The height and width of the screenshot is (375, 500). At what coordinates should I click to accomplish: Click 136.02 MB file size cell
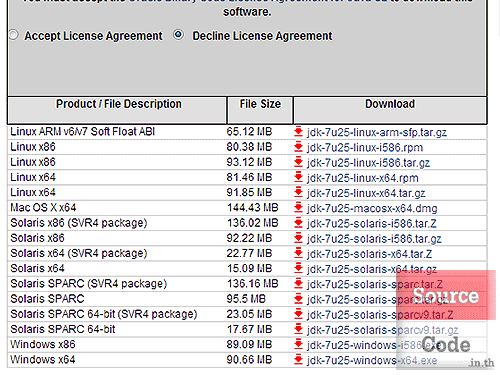(x=253, y=223)
